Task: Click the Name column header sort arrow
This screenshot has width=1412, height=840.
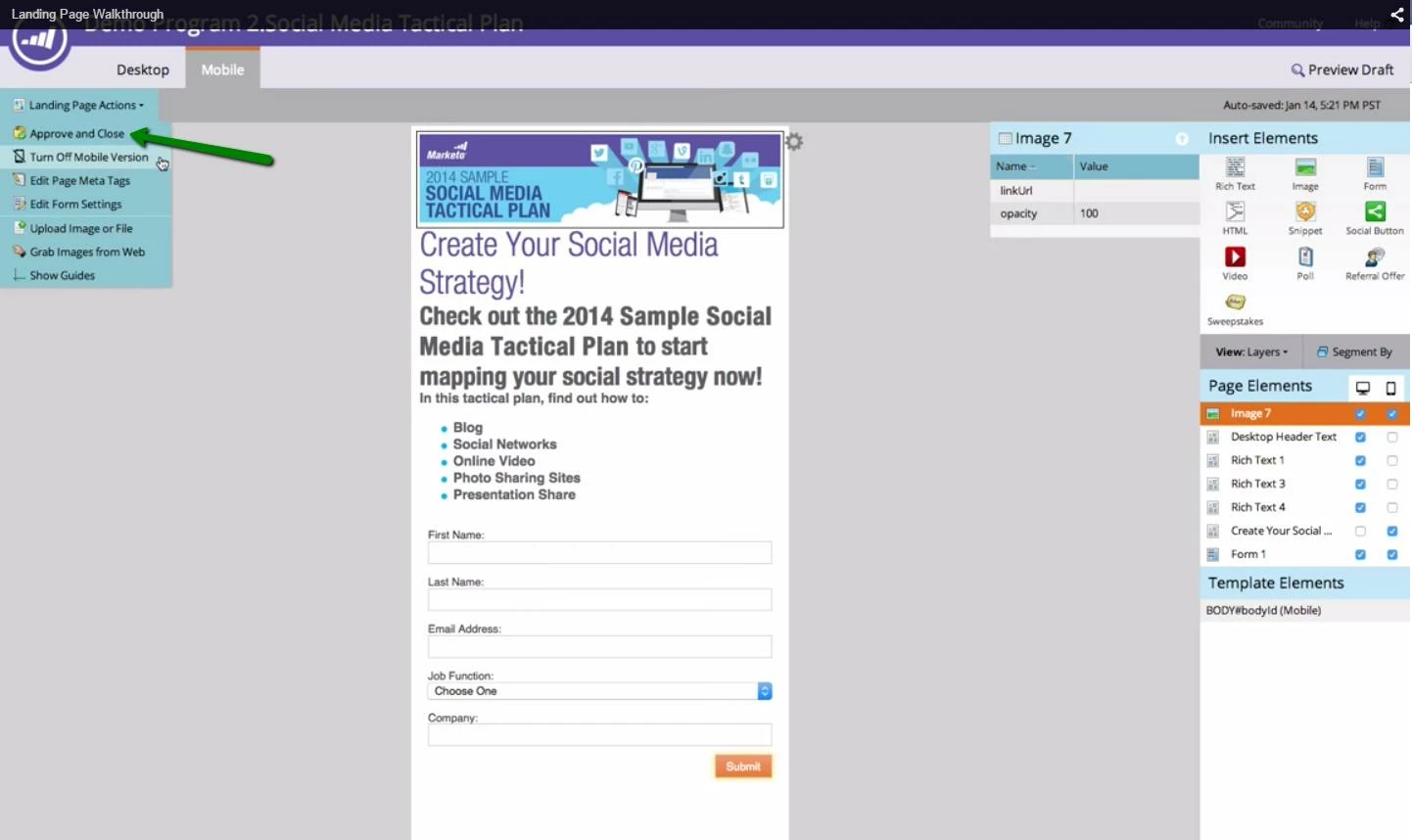Action: [x=1032, y=167]
